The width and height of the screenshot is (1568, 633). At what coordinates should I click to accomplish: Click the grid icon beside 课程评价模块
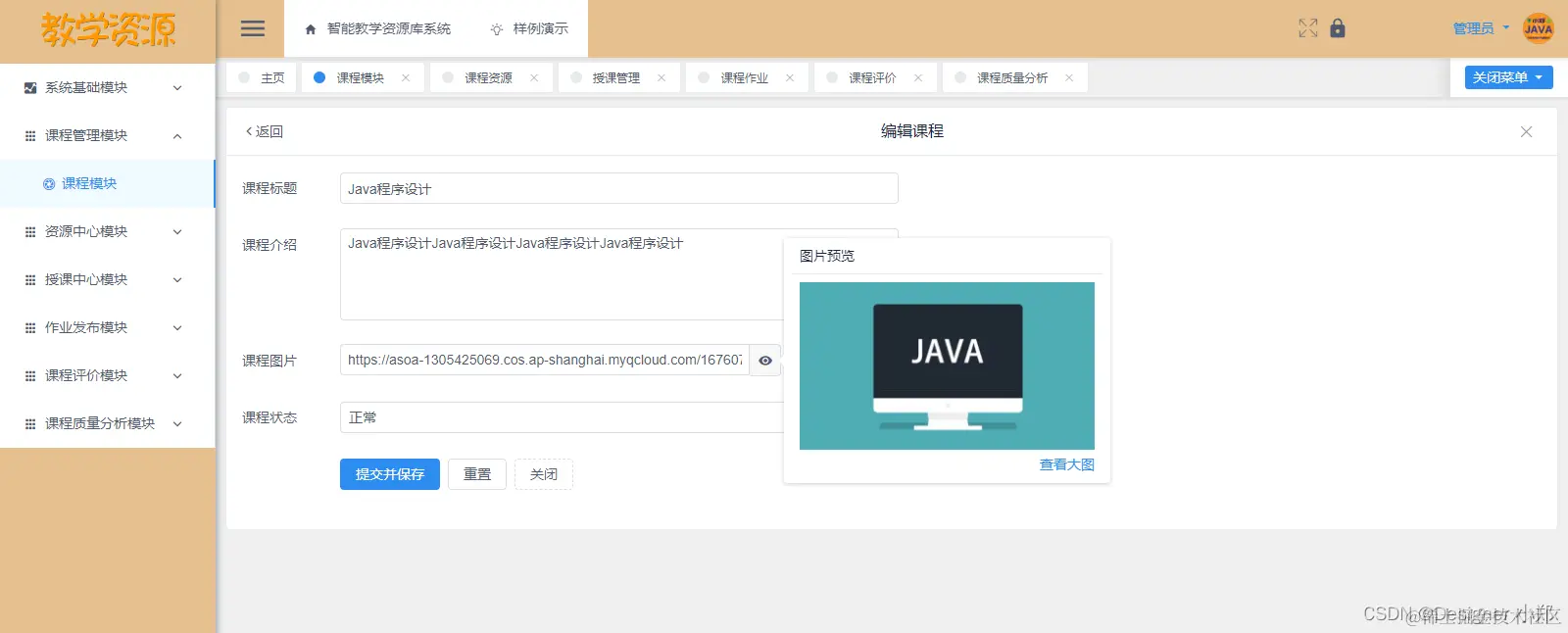pos(30,375)
